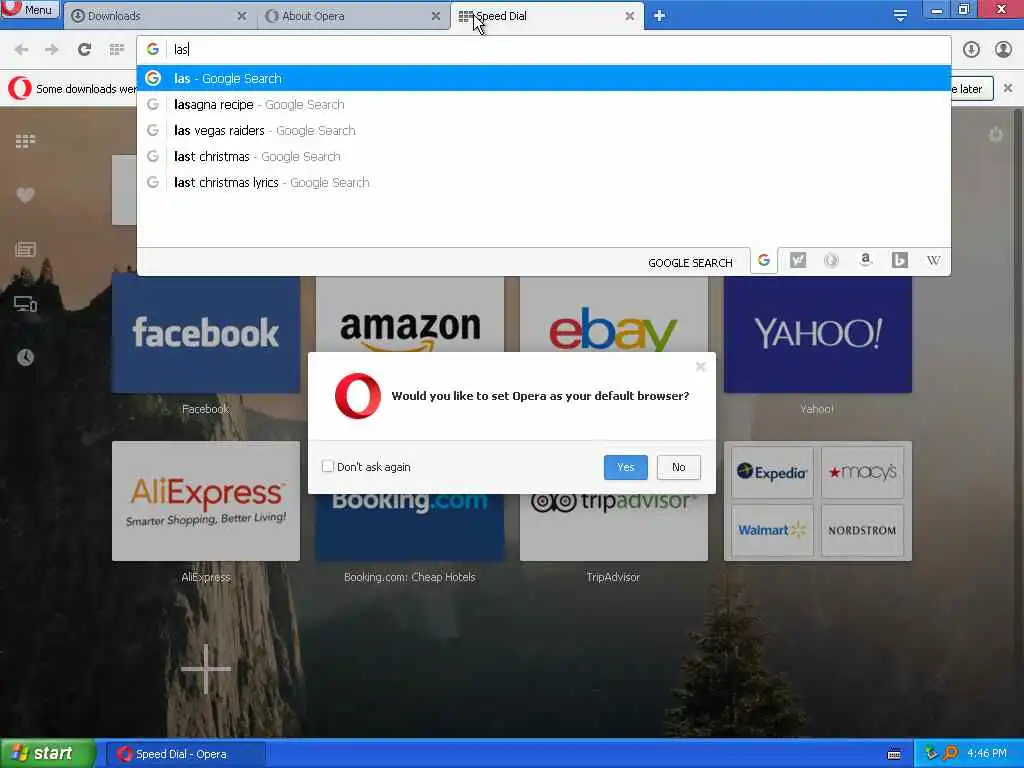This screenshot has height=768, width=1024.
Task: Open the Windows Start menu
Action: [47, 754]
